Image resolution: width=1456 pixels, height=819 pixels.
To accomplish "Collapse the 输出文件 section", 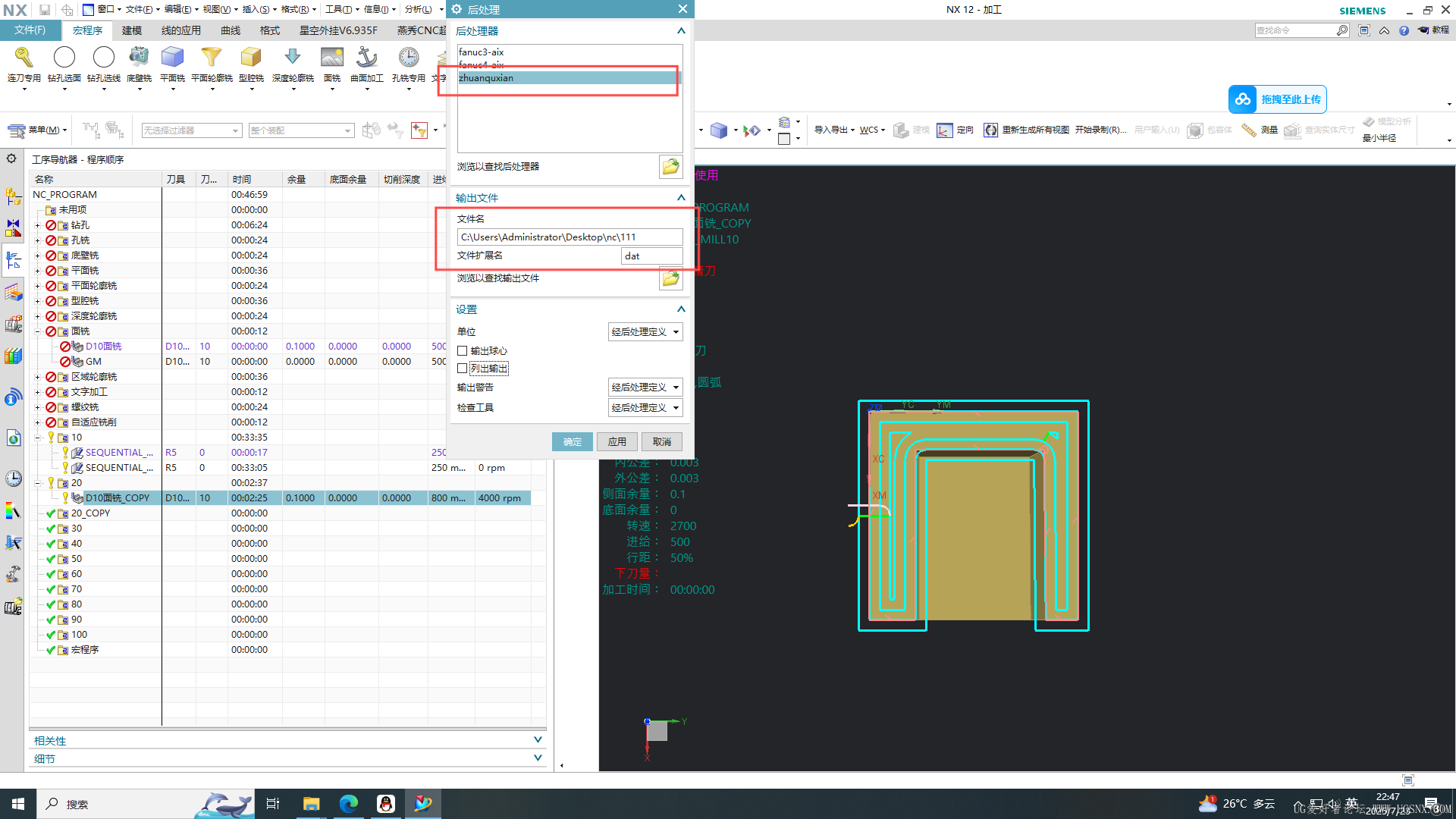I will (x=680, y=198).
